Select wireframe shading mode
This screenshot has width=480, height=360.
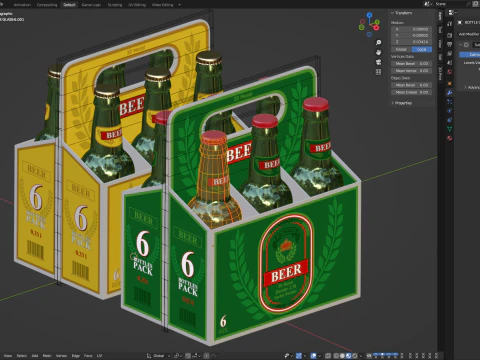point(336,356)
